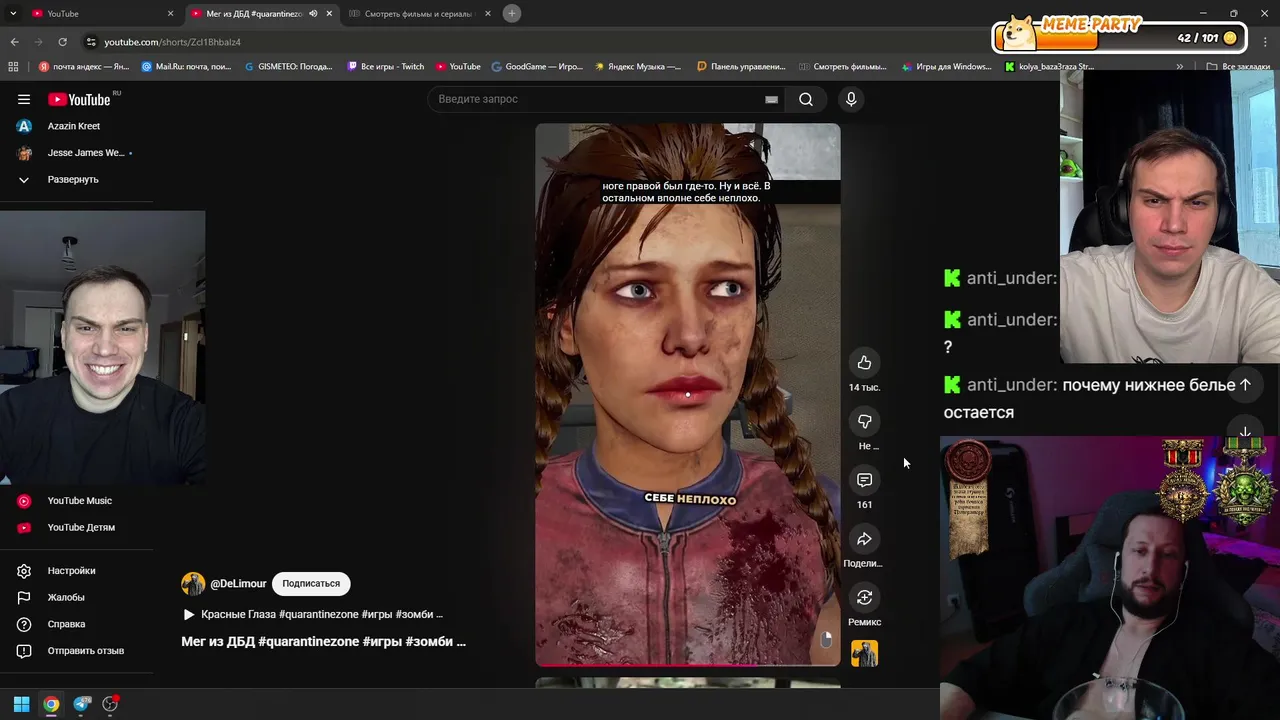Like the short with thumbs up
This screenshot has width=1280, height=720.
pyautogui.click(x=864, y=362)
